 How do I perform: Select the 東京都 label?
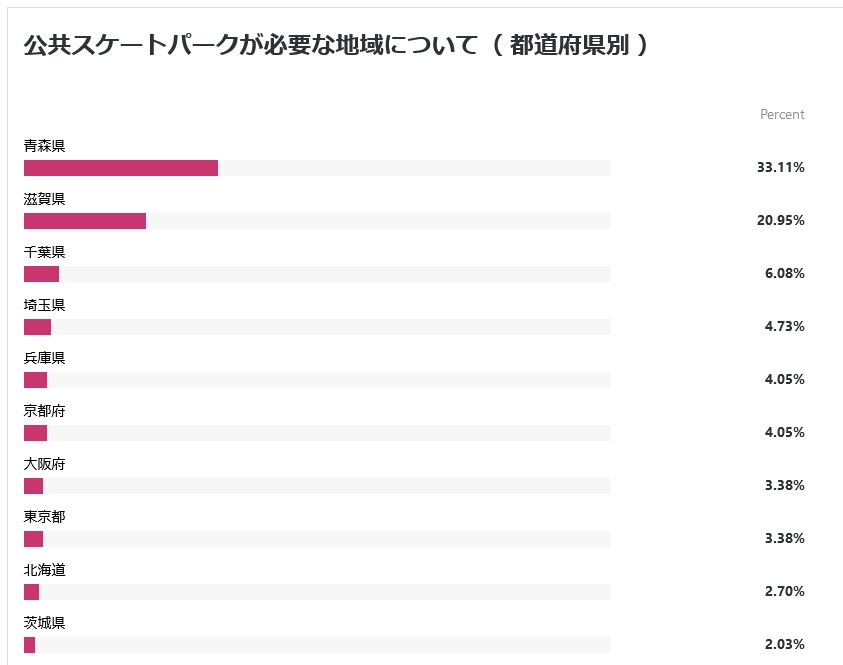pos(45,517)
